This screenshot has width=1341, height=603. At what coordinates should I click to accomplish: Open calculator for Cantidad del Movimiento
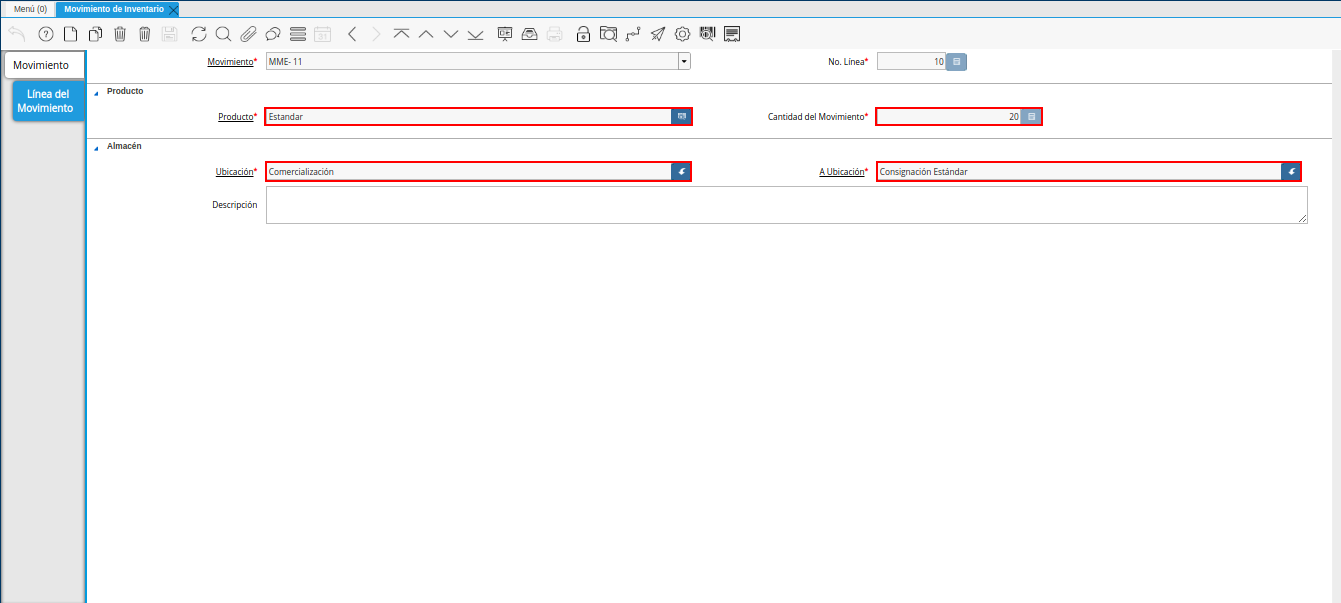click(1032, 117)
